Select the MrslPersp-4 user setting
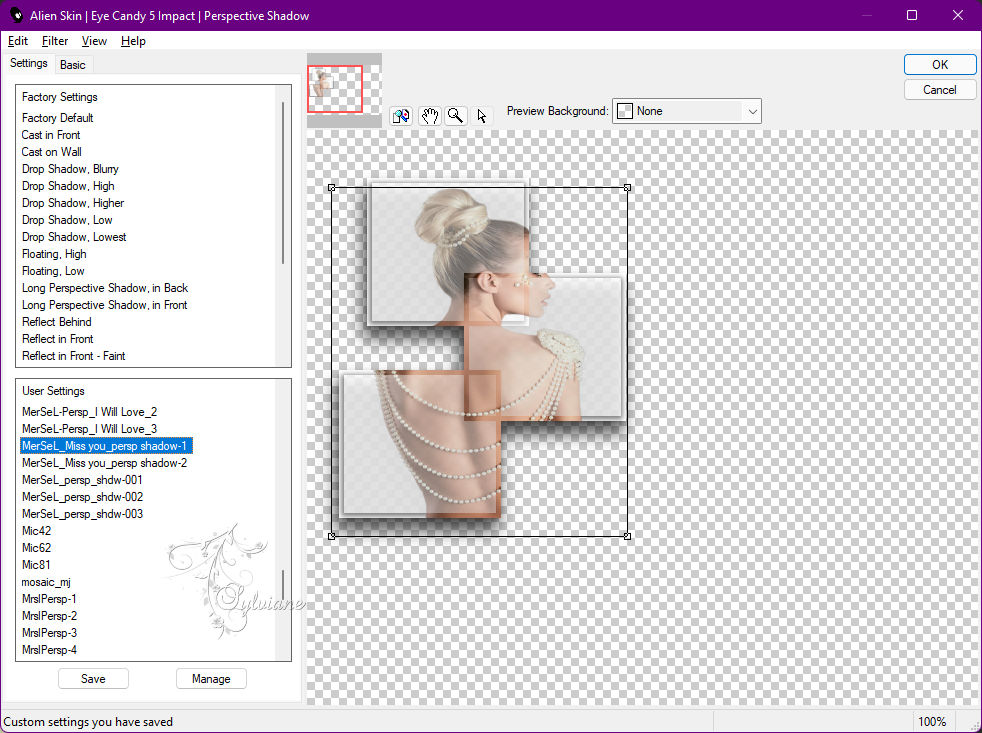Viewport: 982px width, 733px height. (x=49, y=650)
